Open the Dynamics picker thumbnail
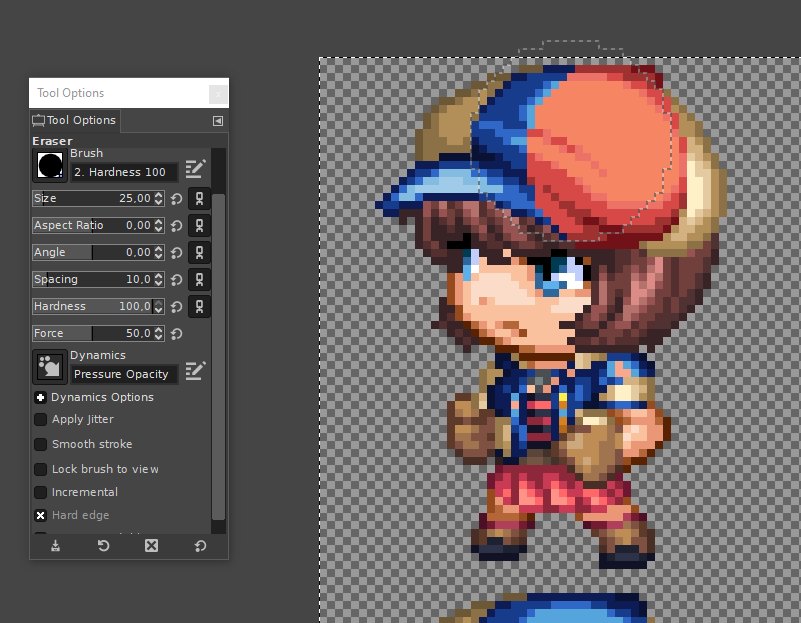Screen dimensions: 801x623 (50, 367)
